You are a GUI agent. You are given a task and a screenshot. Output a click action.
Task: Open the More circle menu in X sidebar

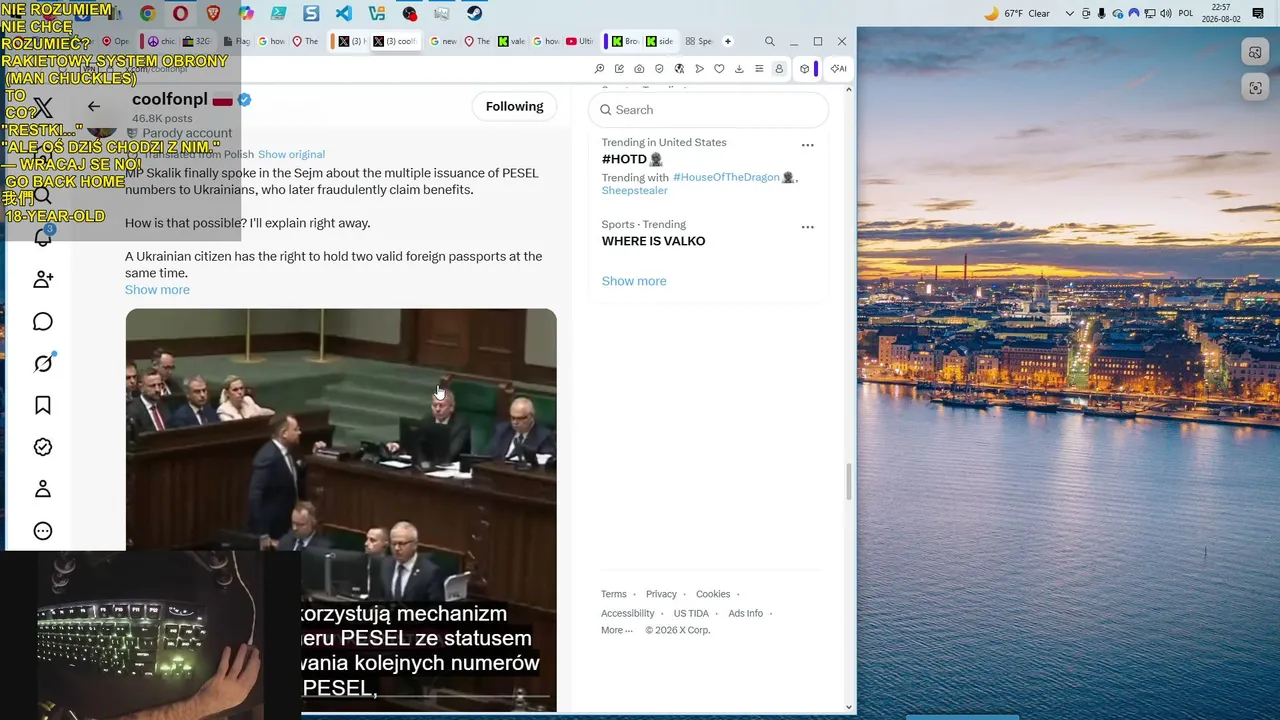coord(43,531)
